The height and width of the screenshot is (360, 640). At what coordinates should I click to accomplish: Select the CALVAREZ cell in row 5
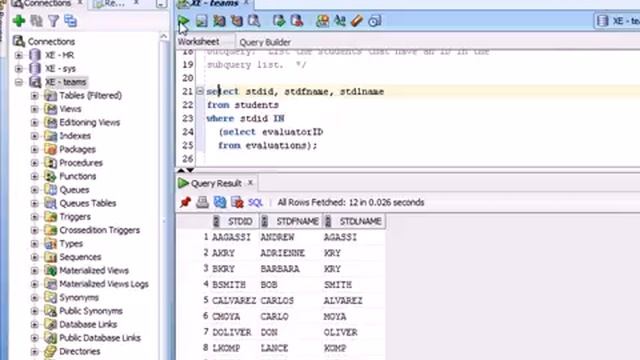[x=234, y=301]
